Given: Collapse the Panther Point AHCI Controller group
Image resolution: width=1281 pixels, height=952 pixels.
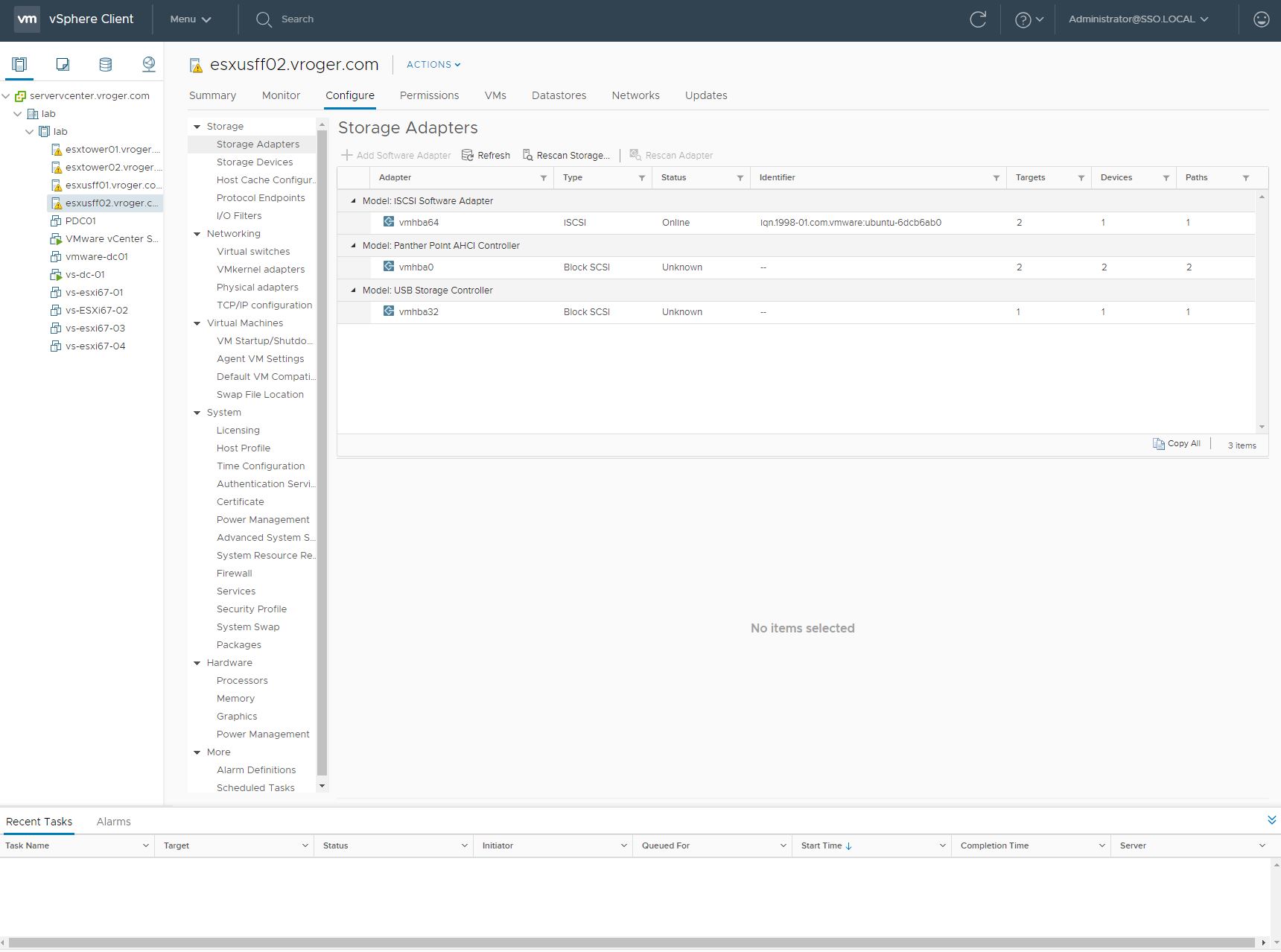Looking at the screenshot, I should (353, 245).
